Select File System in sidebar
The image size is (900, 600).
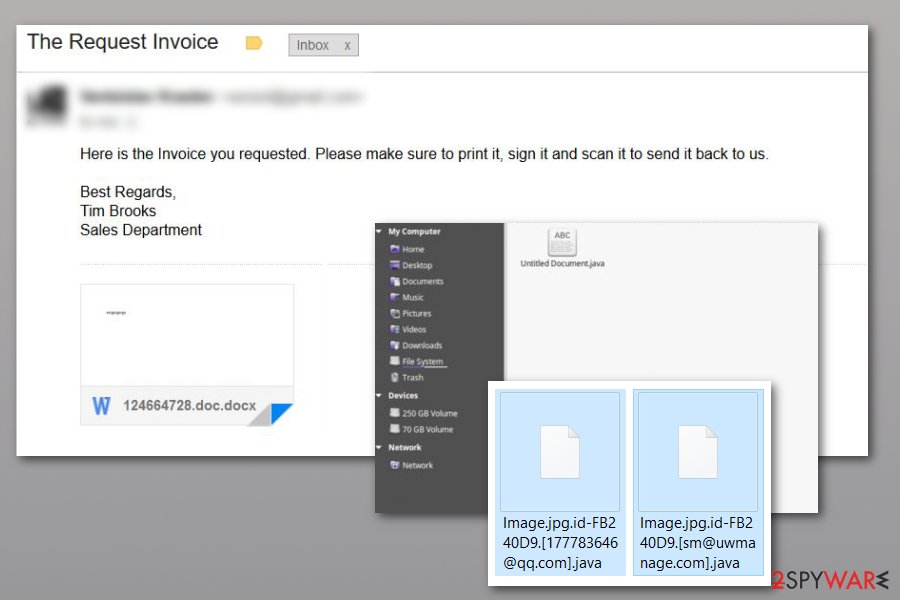click(x=417, y=361)
